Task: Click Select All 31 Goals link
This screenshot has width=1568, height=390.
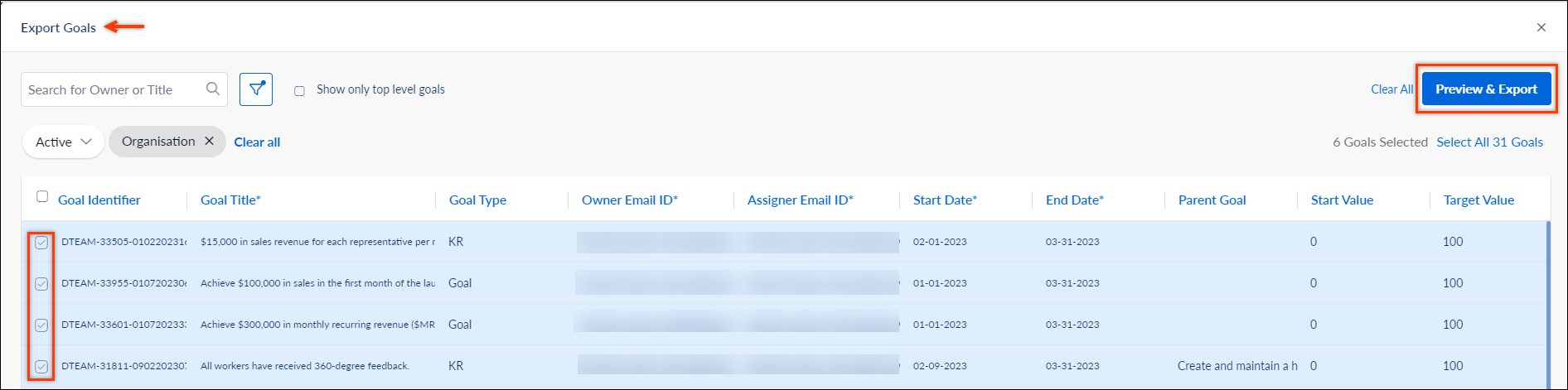Action: tap(1489, 142)
